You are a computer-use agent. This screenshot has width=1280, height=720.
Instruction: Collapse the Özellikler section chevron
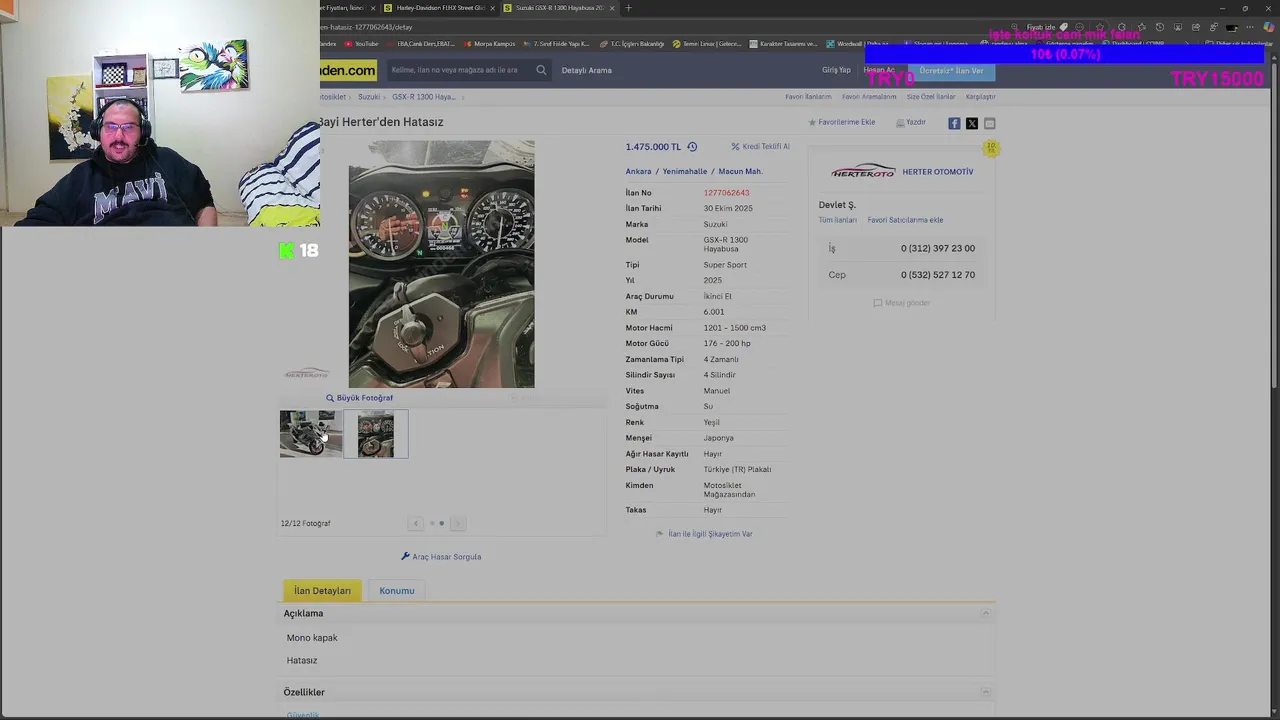985,692
